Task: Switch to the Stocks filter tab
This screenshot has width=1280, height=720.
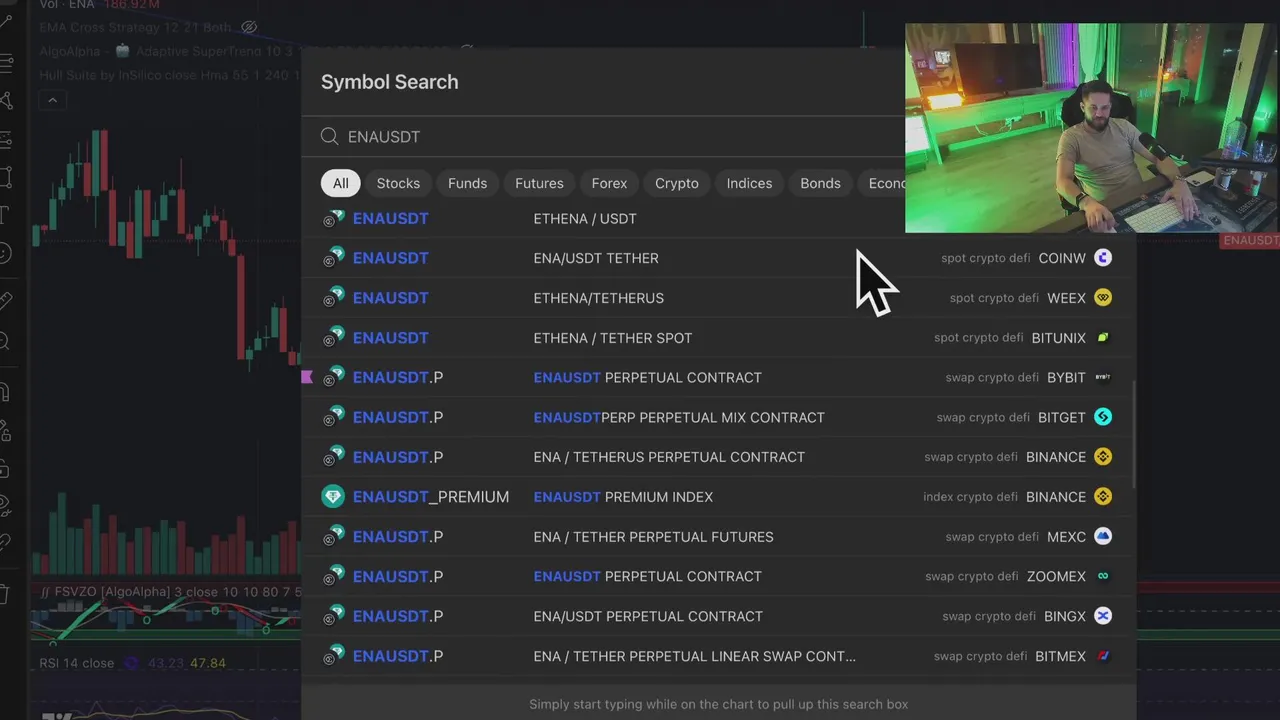Action: [398, 183]
